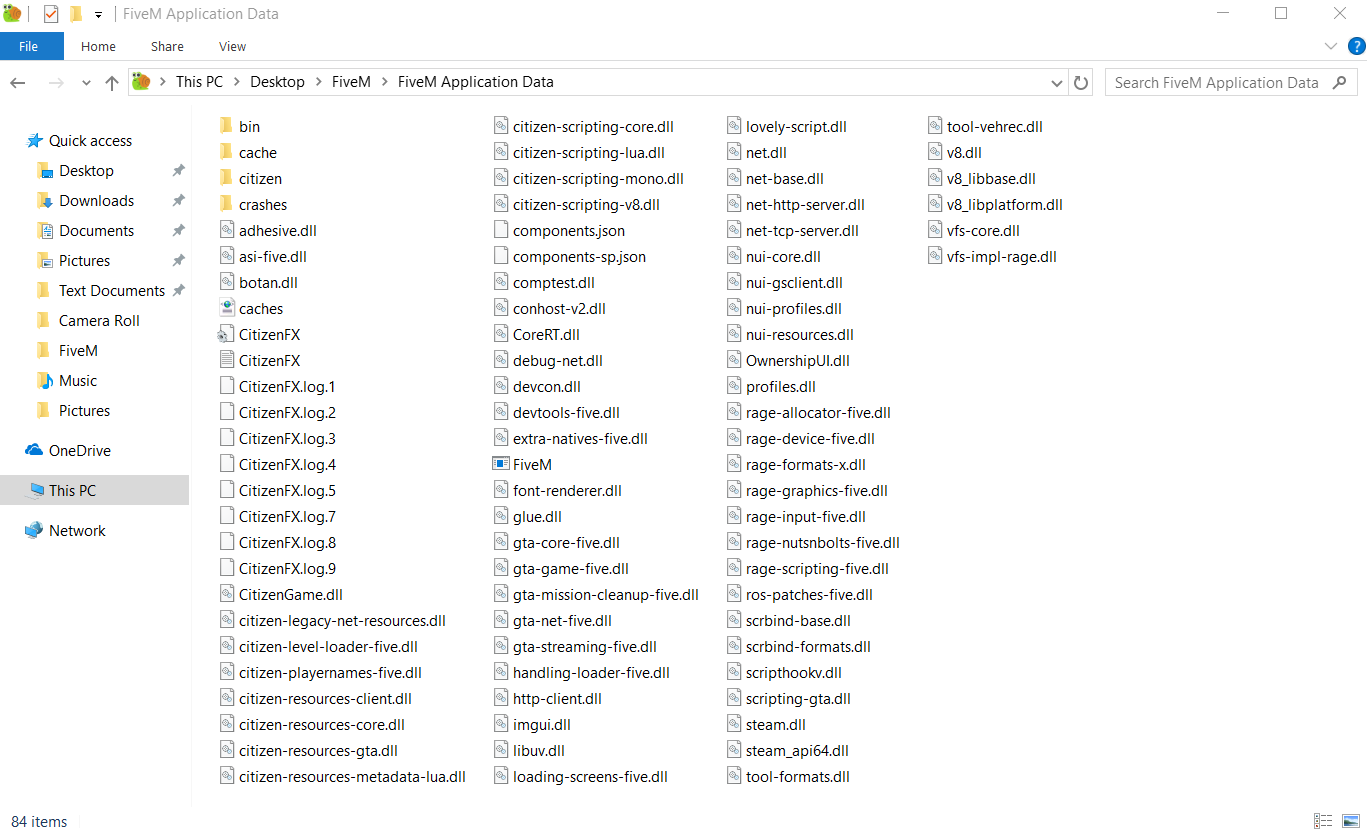Select nui-core.dll file
Viewport: 1367px width, 831px height.
coord(774,256)
